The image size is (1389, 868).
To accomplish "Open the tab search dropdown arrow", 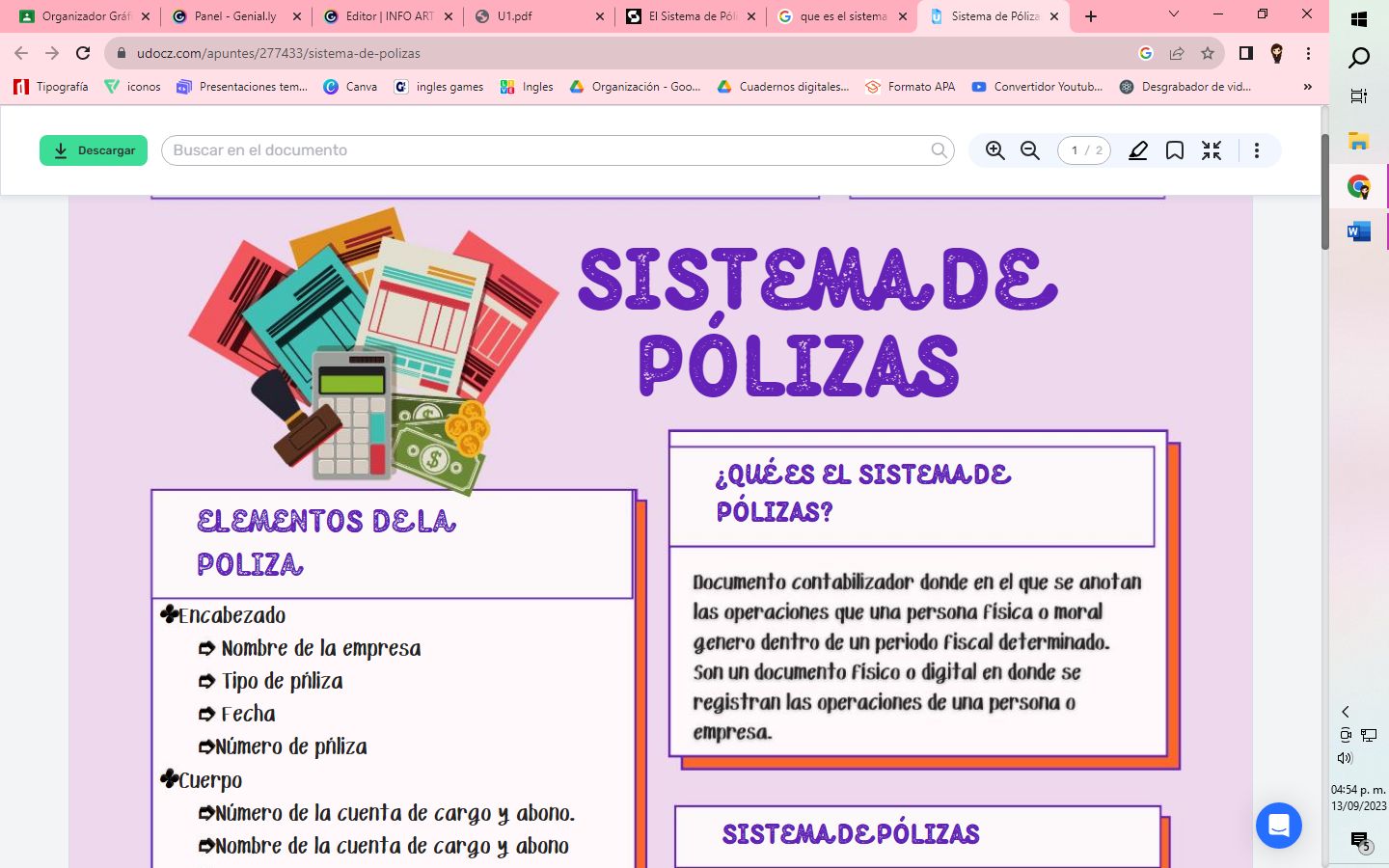I will (x=1174, y=14).
